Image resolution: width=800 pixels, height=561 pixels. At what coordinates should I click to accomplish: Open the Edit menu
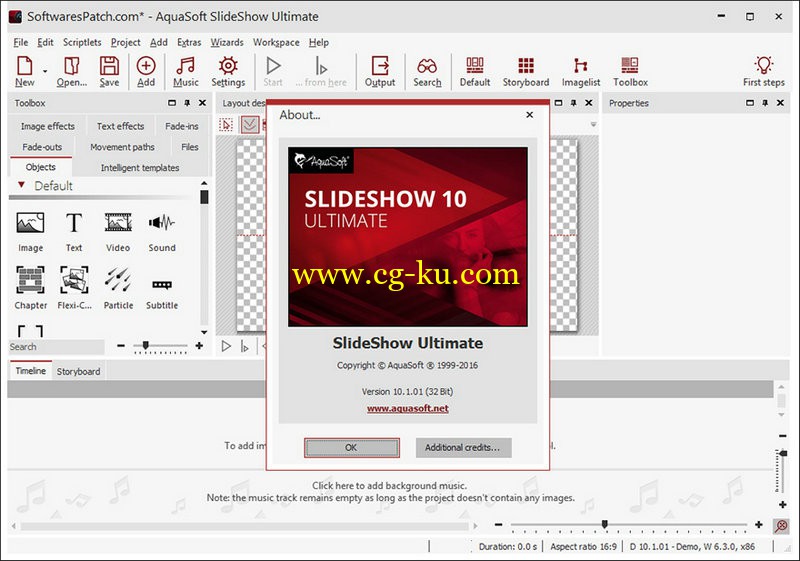point(45,42)
